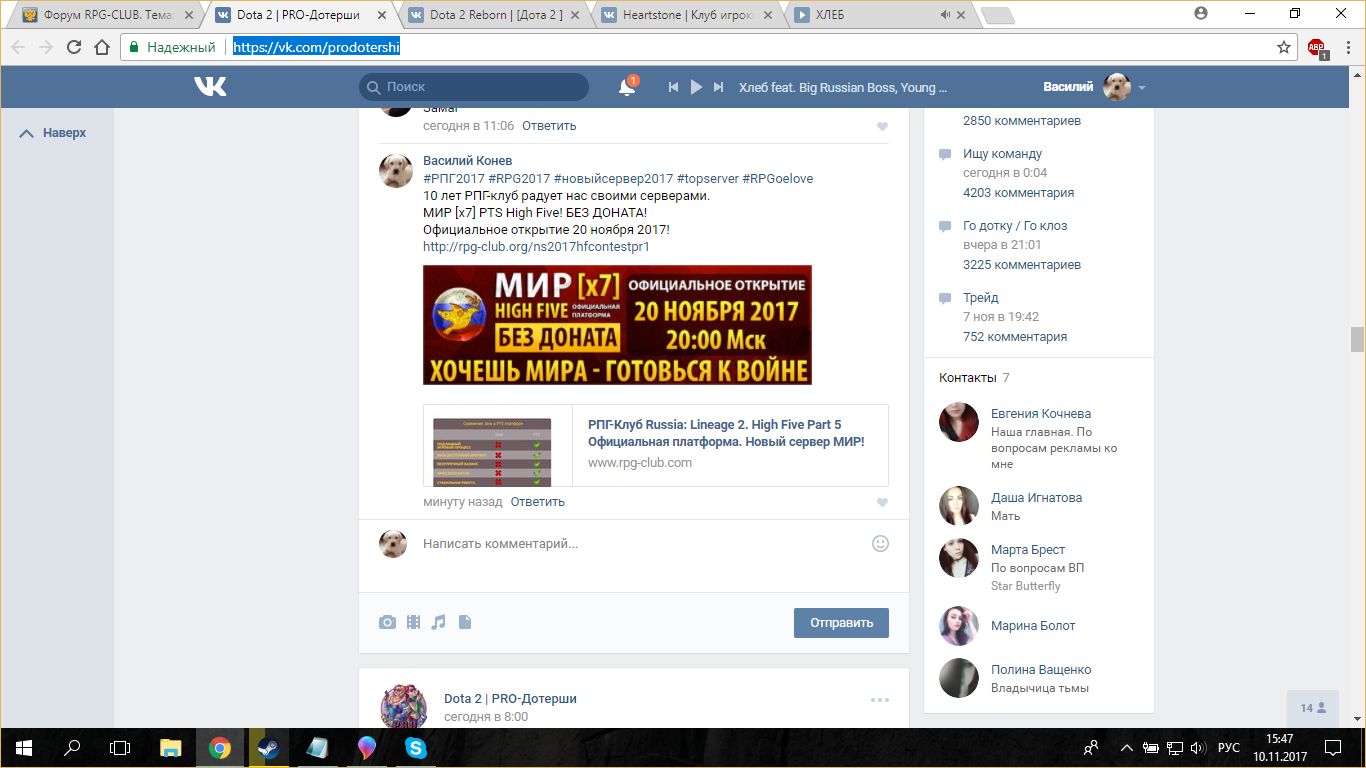
Task: Open Даша Игнатова's avatar
Action: pos(959,506)
